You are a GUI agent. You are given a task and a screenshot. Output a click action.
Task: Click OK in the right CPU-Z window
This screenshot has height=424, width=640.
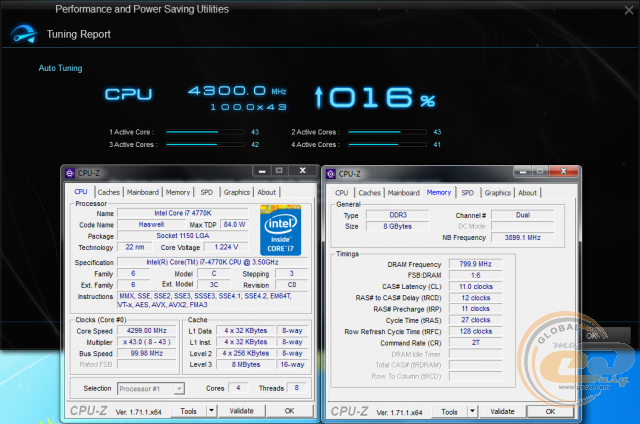(x=550, y=412)
